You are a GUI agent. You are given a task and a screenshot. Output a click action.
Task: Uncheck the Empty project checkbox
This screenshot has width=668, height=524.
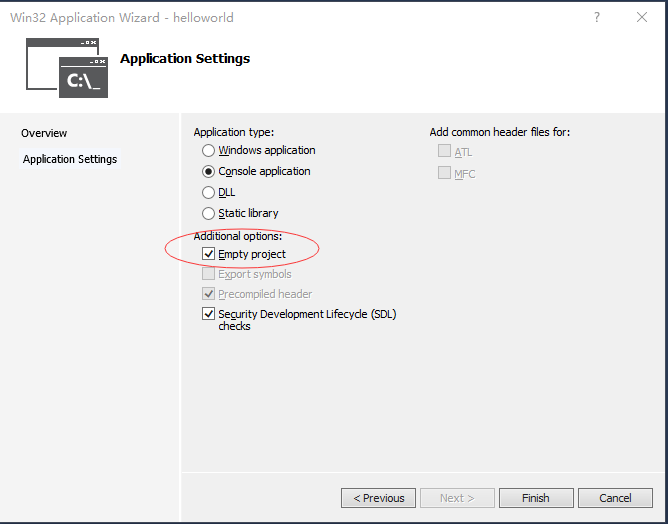point(209,255)
